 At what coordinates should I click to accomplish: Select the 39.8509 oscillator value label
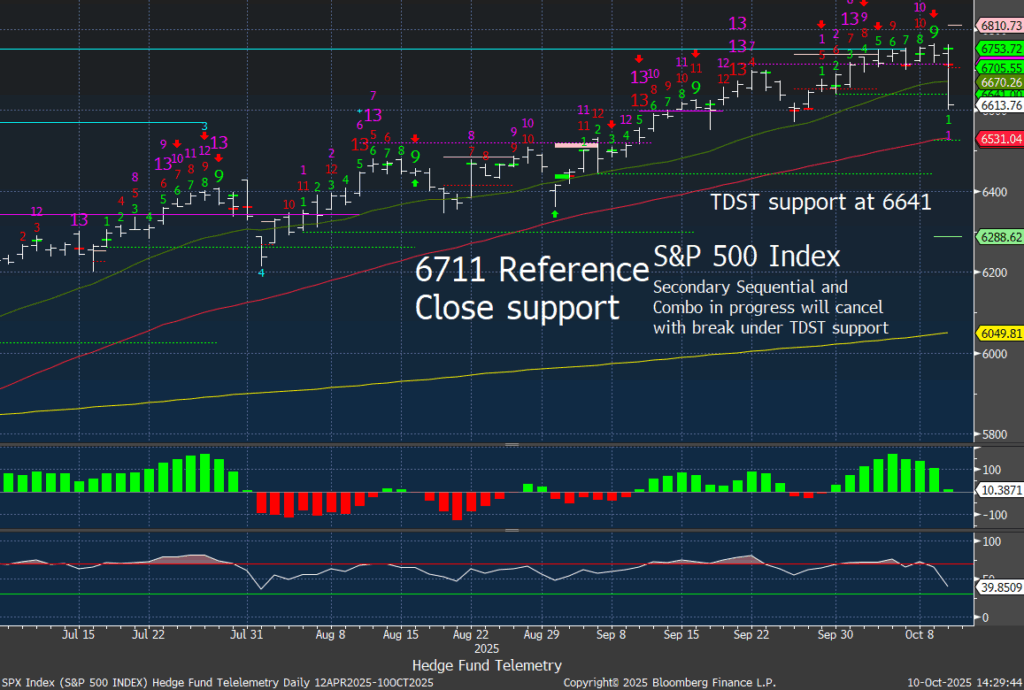1001,589
